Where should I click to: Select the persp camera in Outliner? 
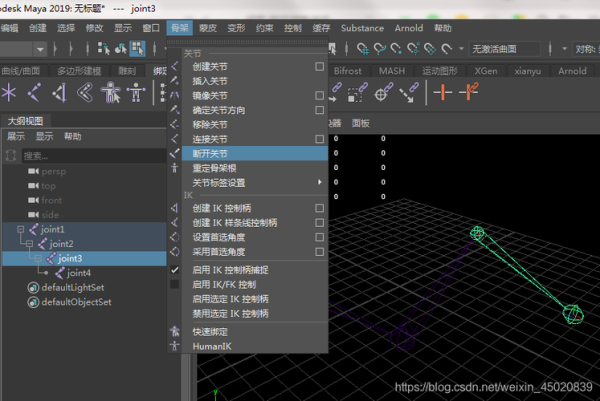(54, 171)
